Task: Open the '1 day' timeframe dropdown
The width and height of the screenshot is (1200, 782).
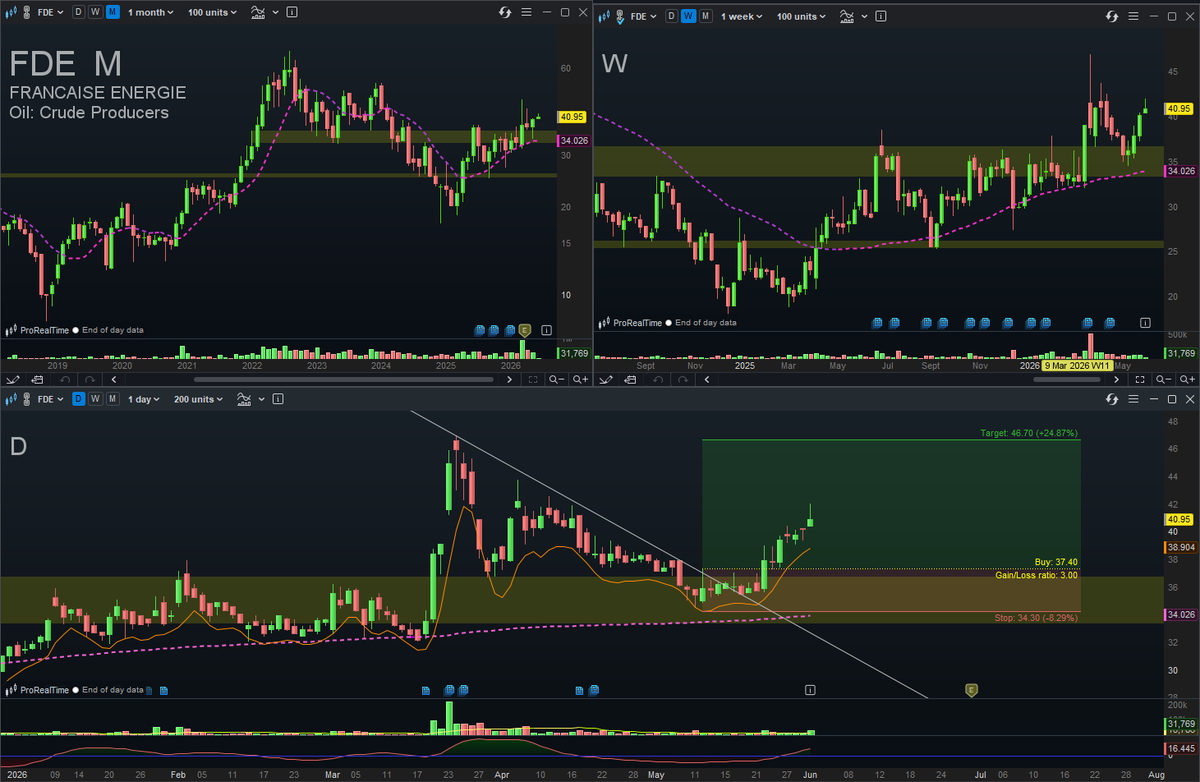Action: click(x=143, y=399)
